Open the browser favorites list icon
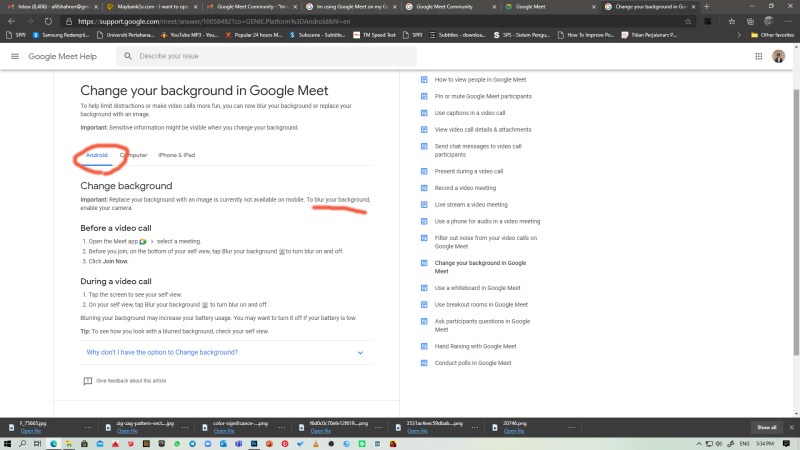 point(732,21)
